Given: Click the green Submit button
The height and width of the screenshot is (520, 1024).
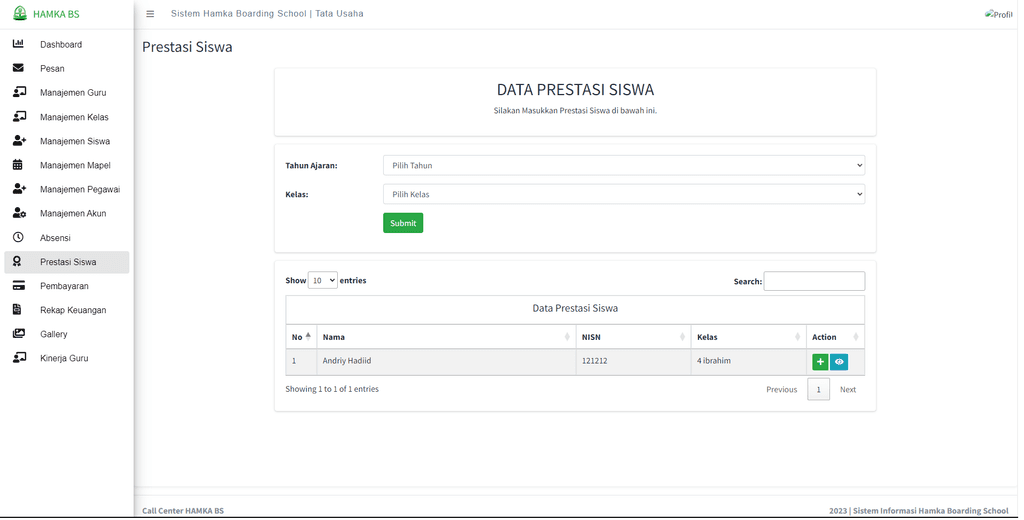Looking at the screenshot, I should 403,223.
